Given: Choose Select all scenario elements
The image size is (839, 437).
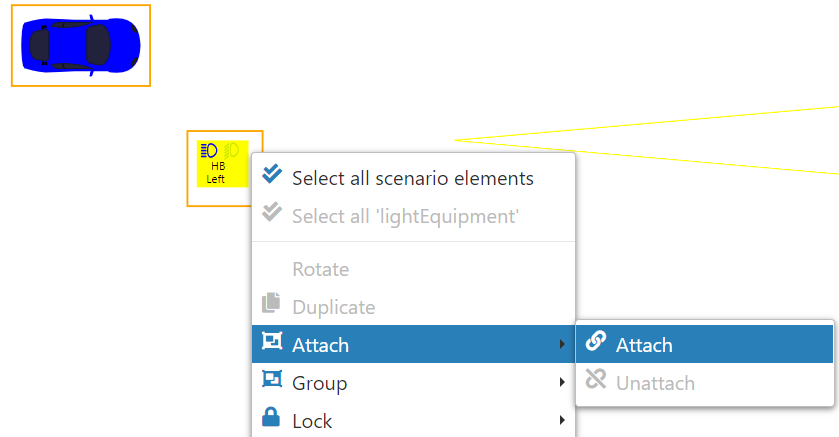Looking at the screenshot, I should pos(413,178).
